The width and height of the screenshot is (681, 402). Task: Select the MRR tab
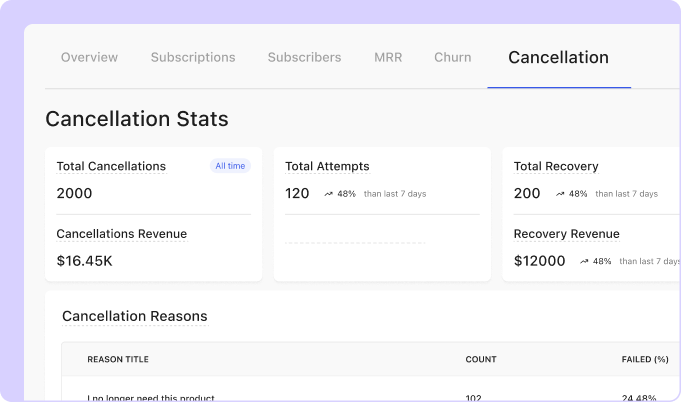pos(388,57)
